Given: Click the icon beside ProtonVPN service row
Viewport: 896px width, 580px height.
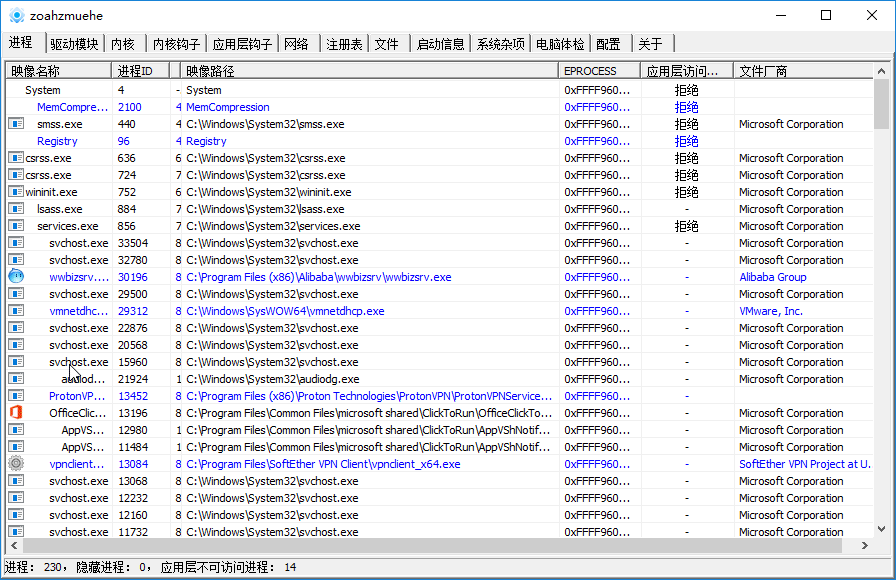Looking at the screenshot, I should 16,395.
